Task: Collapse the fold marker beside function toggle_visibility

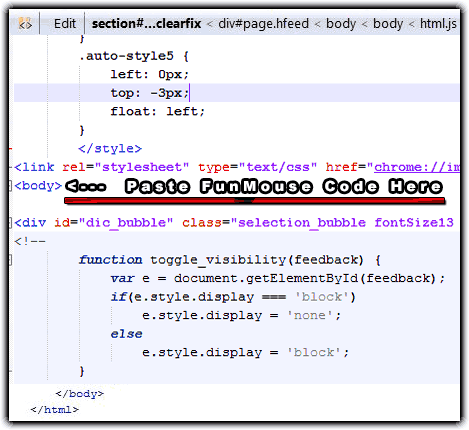Action: point(10,260)
